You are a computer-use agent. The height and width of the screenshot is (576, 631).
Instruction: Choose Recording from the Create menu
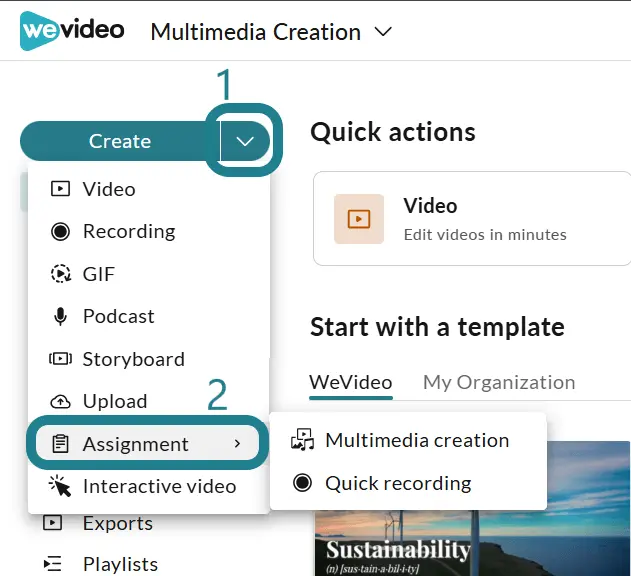pyautogui.click(x=149, y=231)
